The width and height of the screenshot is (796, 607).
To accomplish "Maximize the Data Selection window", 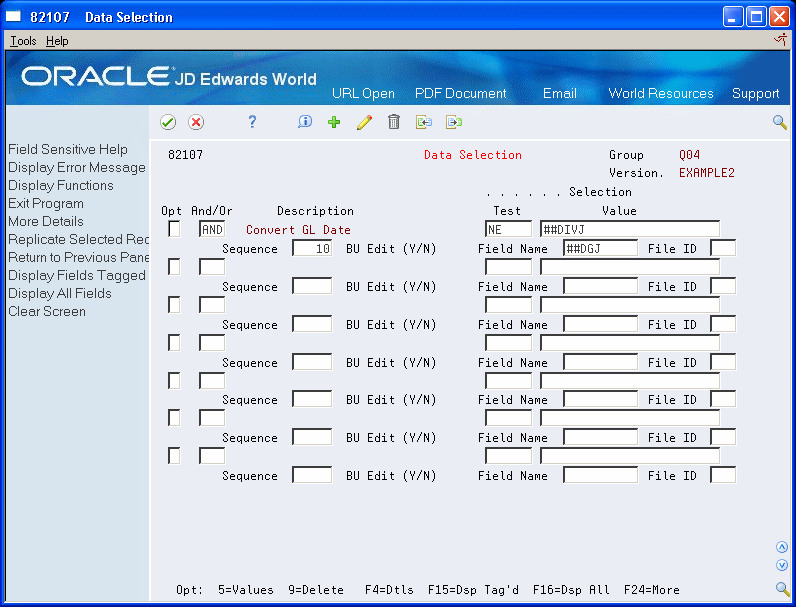I will 756,17.
